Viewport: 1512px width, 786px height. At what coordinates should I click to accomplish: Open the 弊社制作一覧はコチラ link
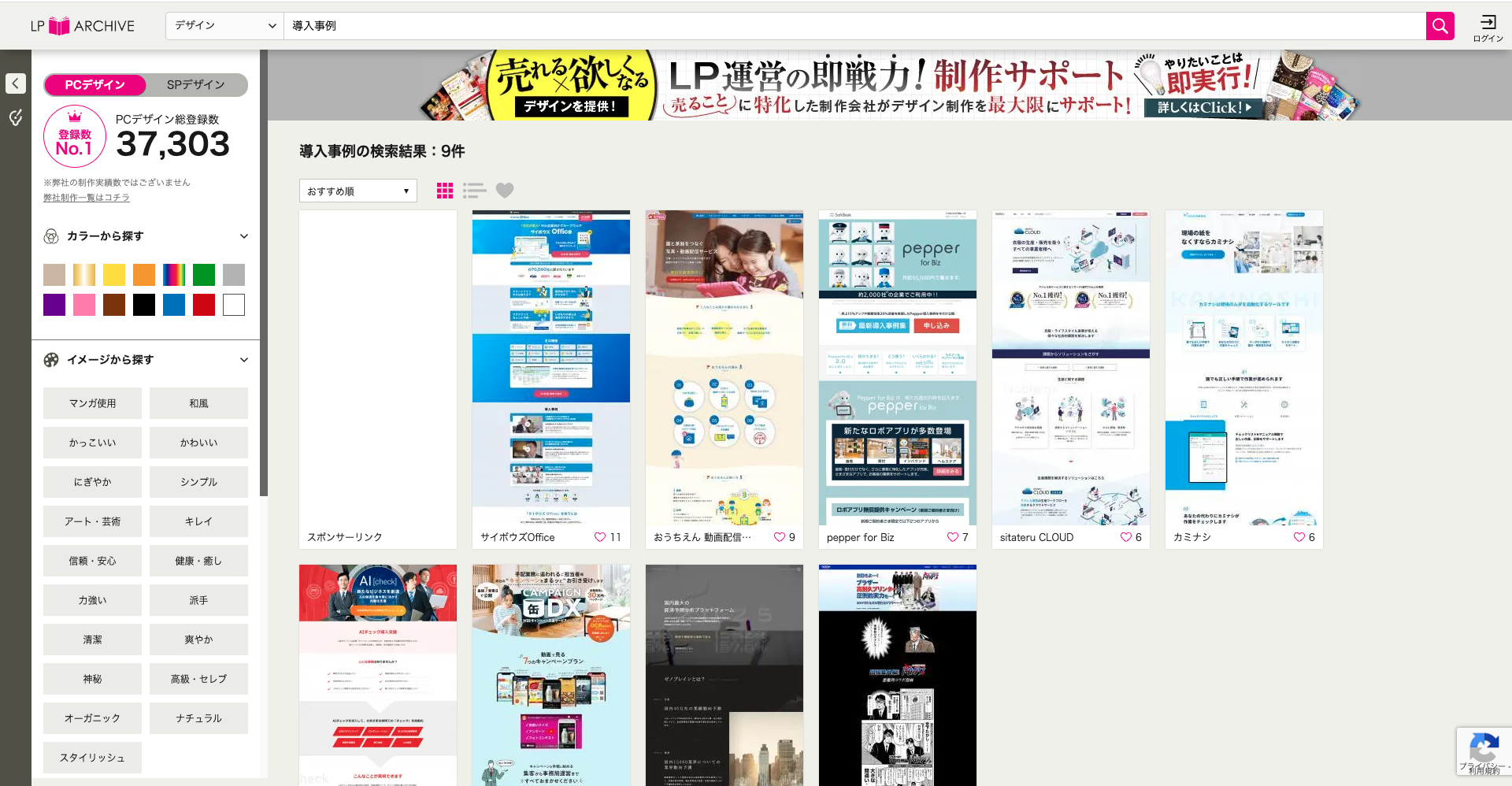(87, 198)
